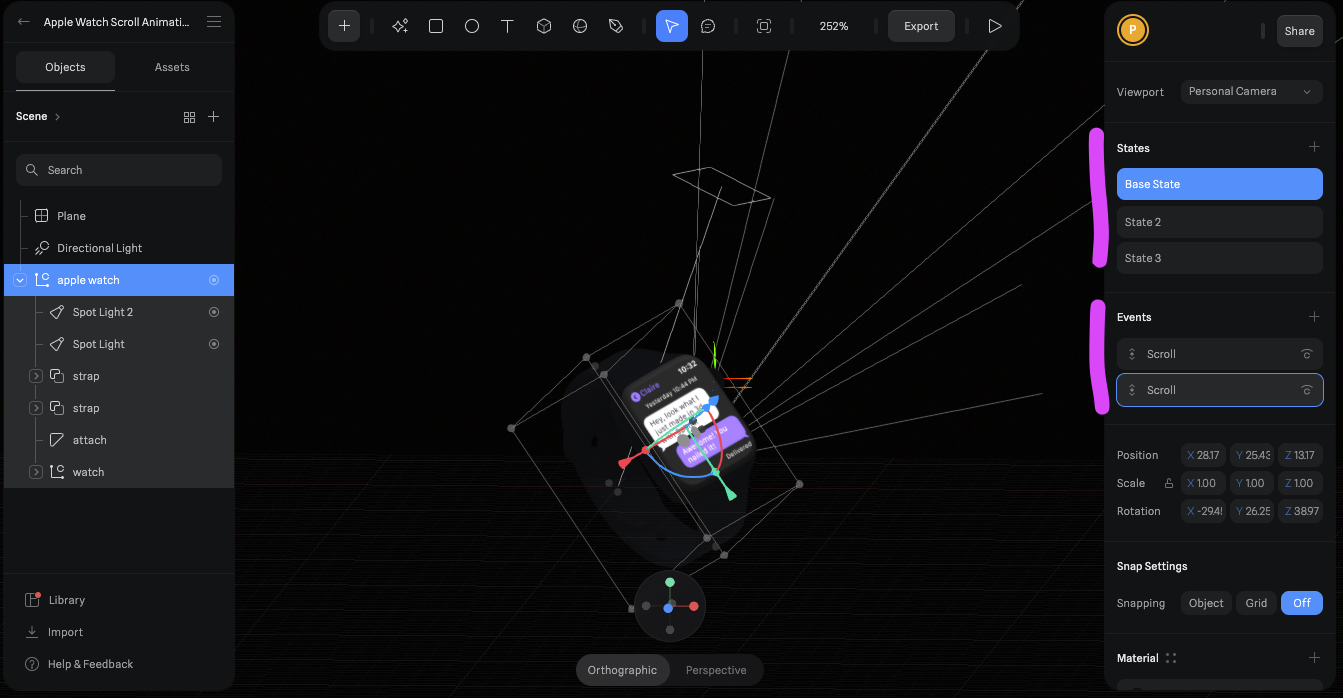
Task: Select the unhighlighted Scroll event above the selected one
Action: point(1220,354)
